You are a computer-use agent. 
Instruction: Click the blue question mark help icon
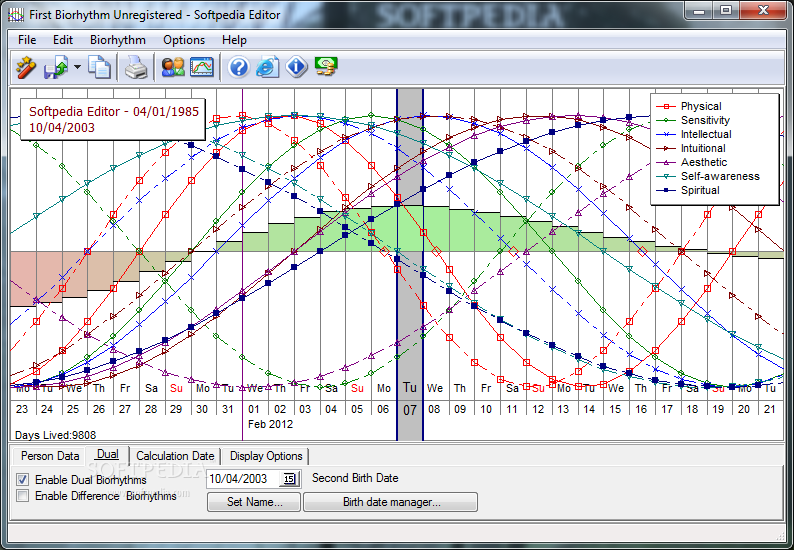(x=239, y=67)
